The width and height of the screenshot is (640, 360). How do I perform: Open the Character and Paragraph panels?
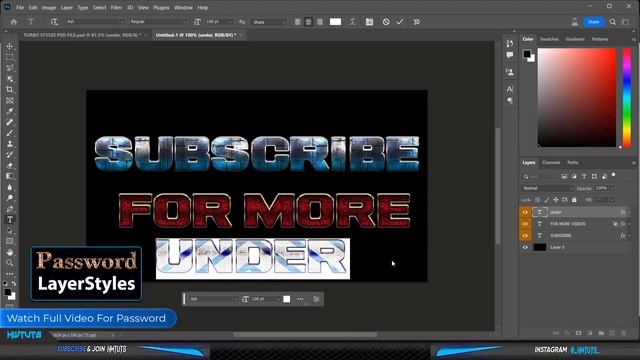[x=369, y=22]
